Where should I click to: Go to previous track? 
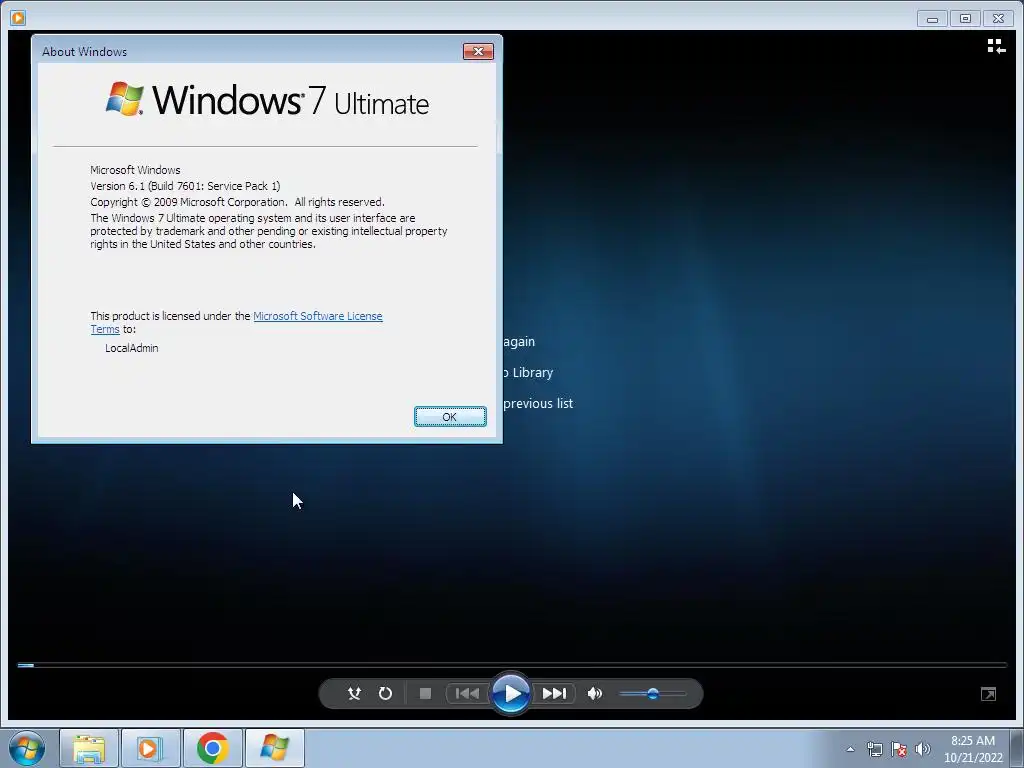tap(467, 694)
